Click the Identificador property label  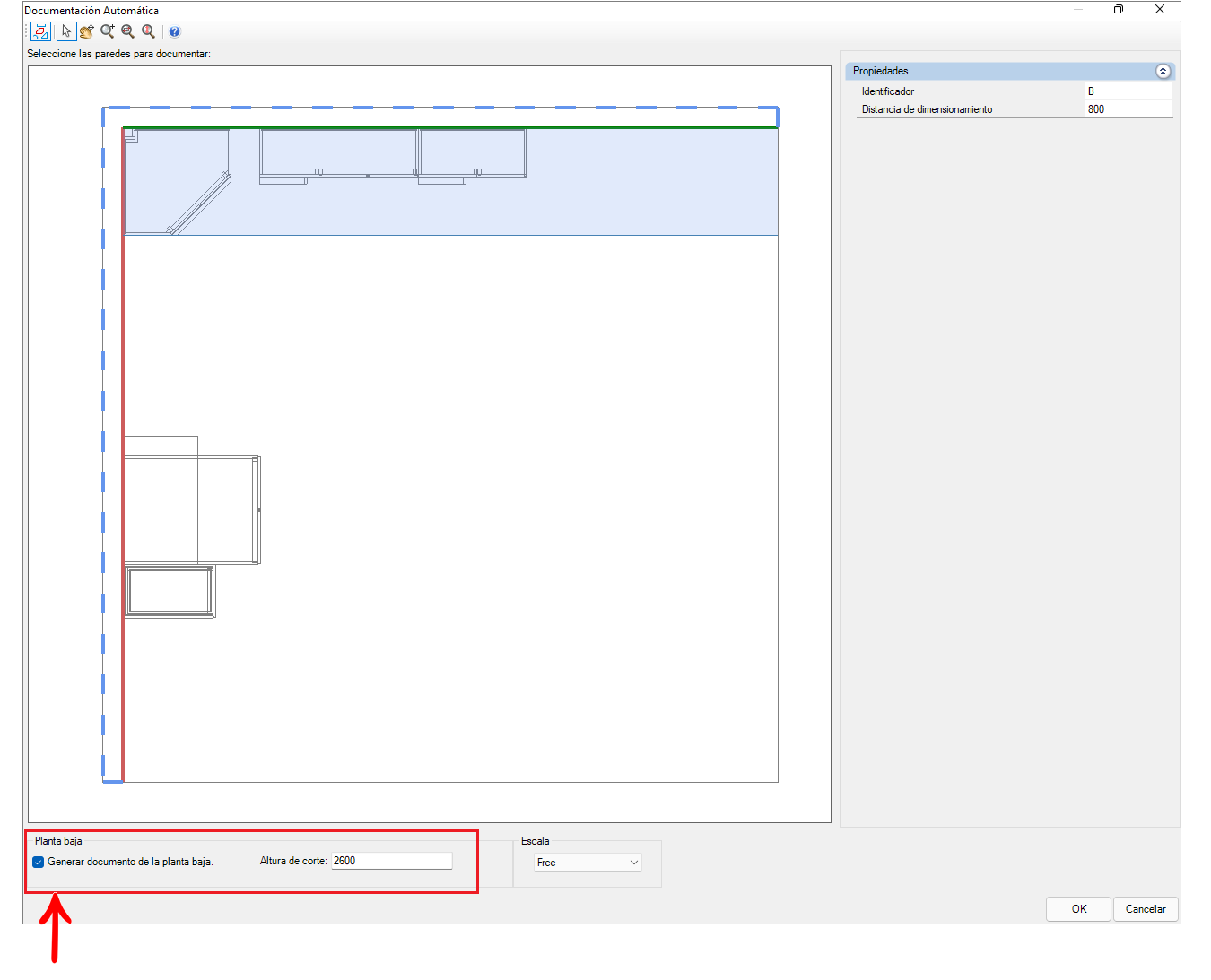coord(888,91)
